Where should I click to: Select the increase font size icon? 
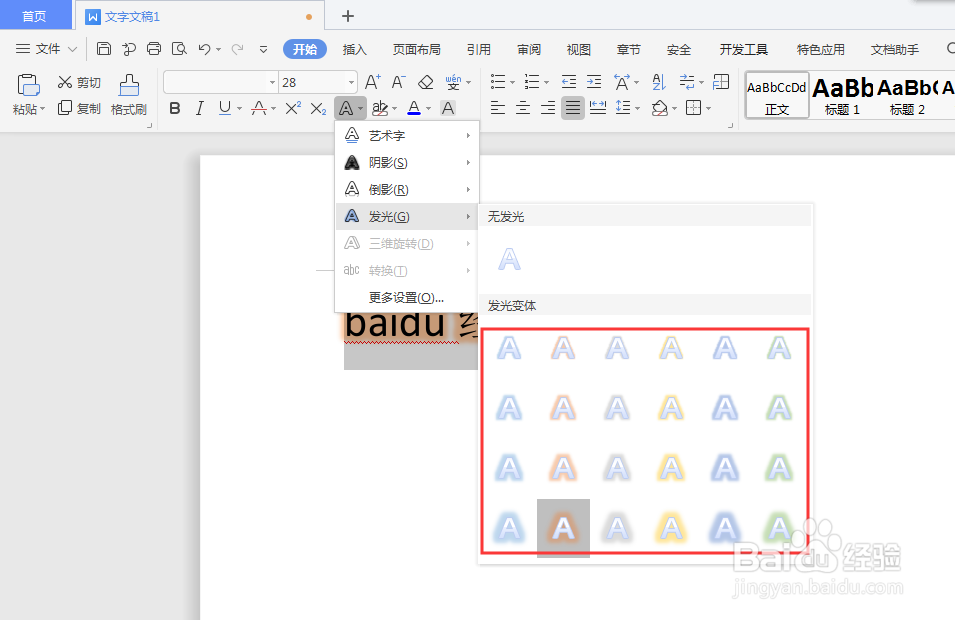pyautogui.click(x=372, y=79)
